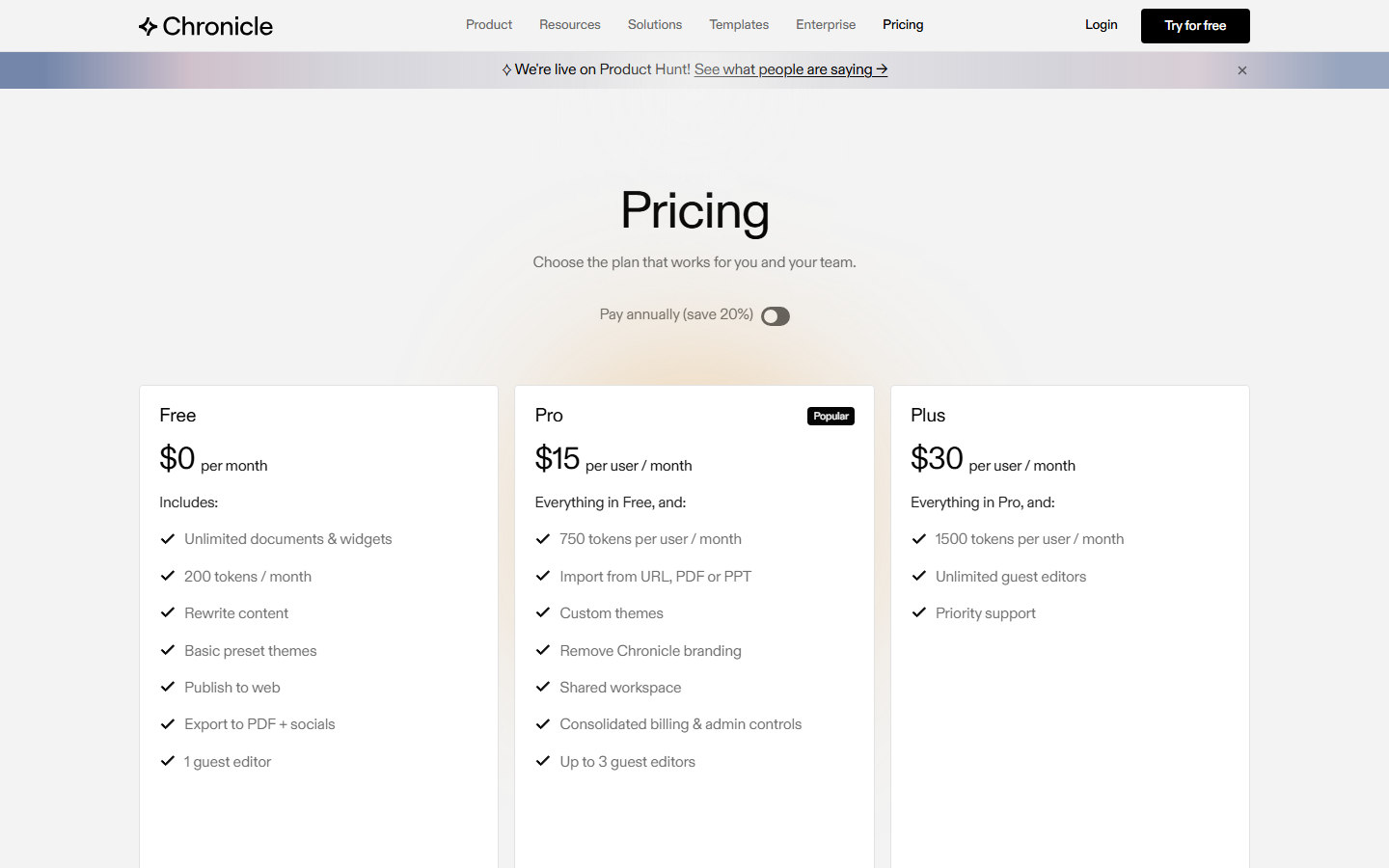The height and width of the screenshot is (868, 1389).
Task: Select the Enterprise navigation item
Action: [x=826, y=24]
